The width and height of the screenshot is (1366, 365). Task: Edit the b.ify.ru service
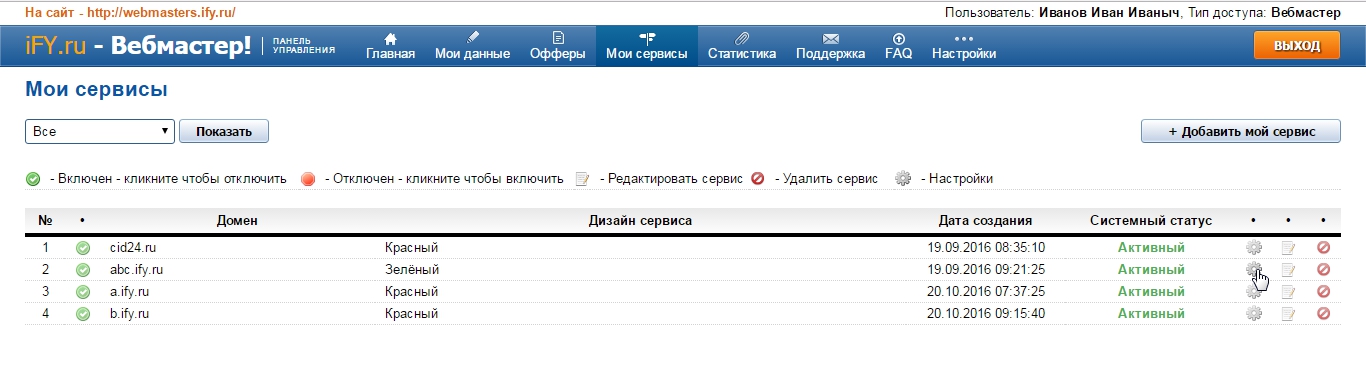pos(1289,313)
